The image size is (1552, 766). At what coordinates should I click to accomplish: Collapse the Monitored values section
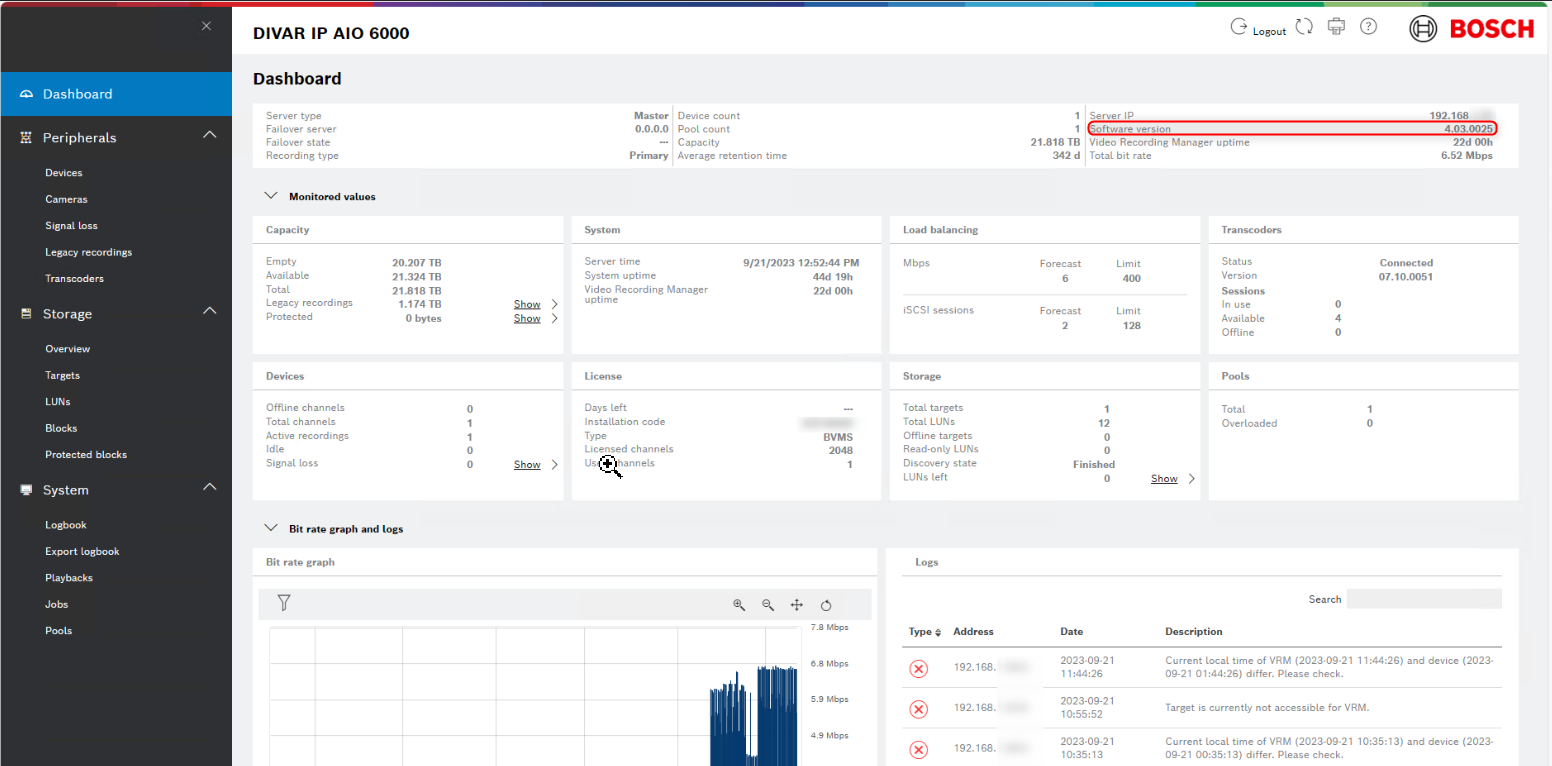(271, 197)
